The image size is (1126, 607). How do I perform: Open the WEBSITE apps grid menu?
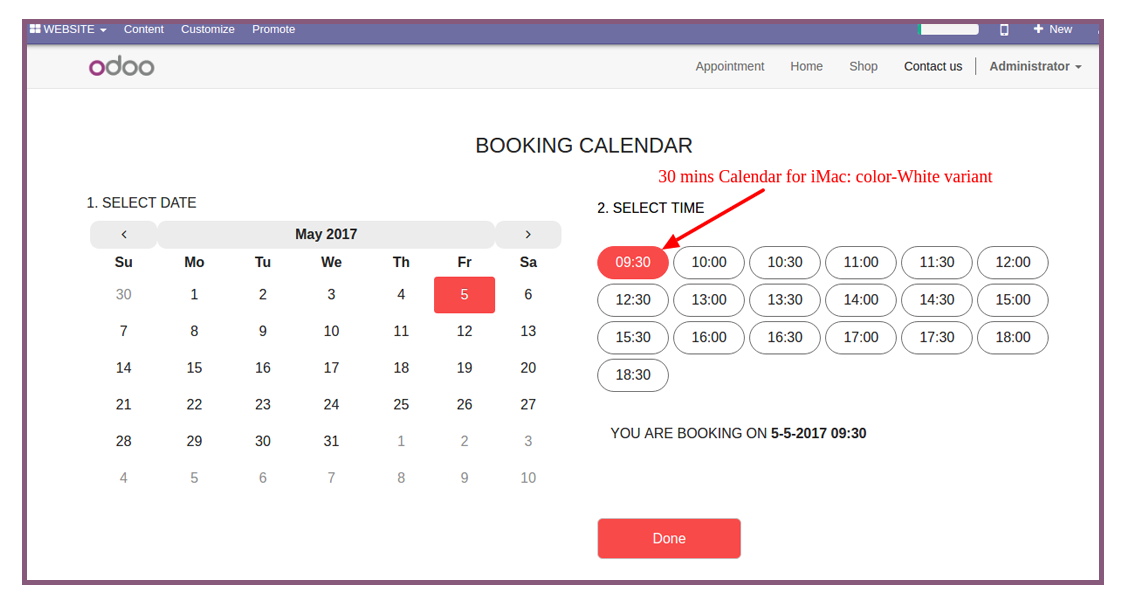(x=68, y=29)
